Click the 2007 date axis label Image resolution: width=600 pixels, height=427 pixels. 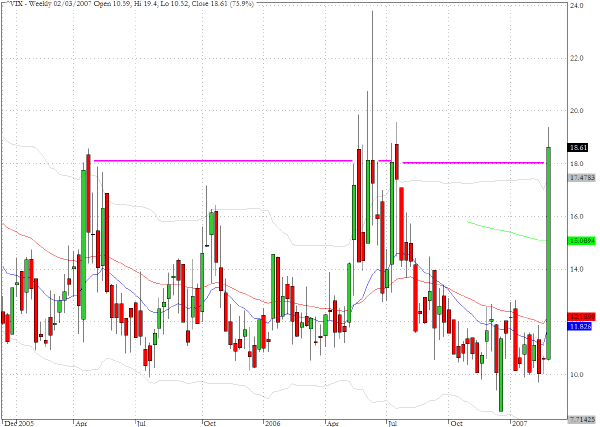click(520, 423)
